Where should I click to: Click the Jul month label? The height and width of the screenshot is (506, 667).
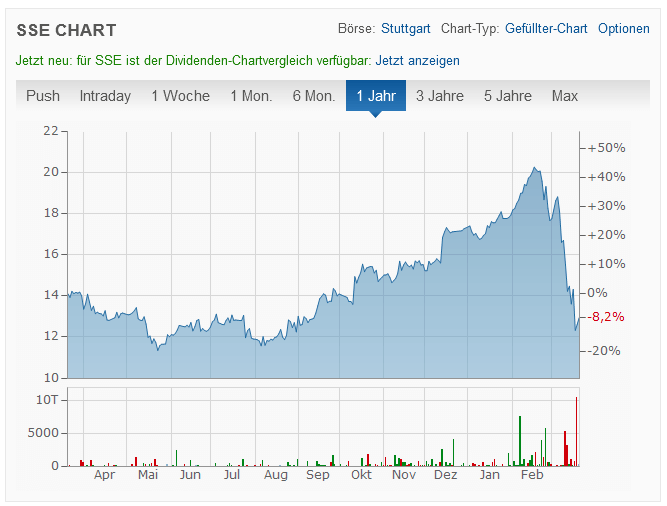pyautogui.click(x=232, y=475)
